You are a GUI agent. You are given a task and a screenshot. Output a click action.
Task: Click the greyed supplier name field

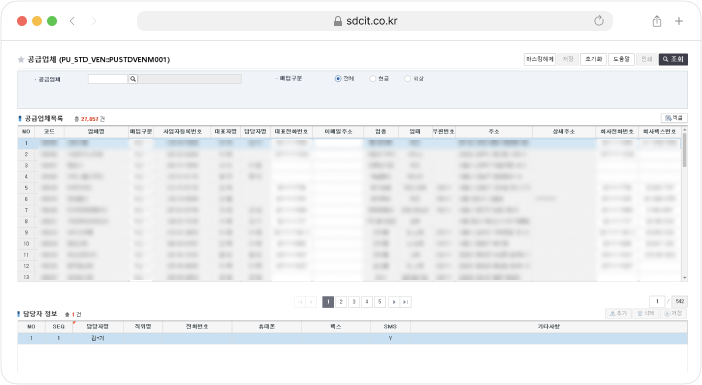190,79
